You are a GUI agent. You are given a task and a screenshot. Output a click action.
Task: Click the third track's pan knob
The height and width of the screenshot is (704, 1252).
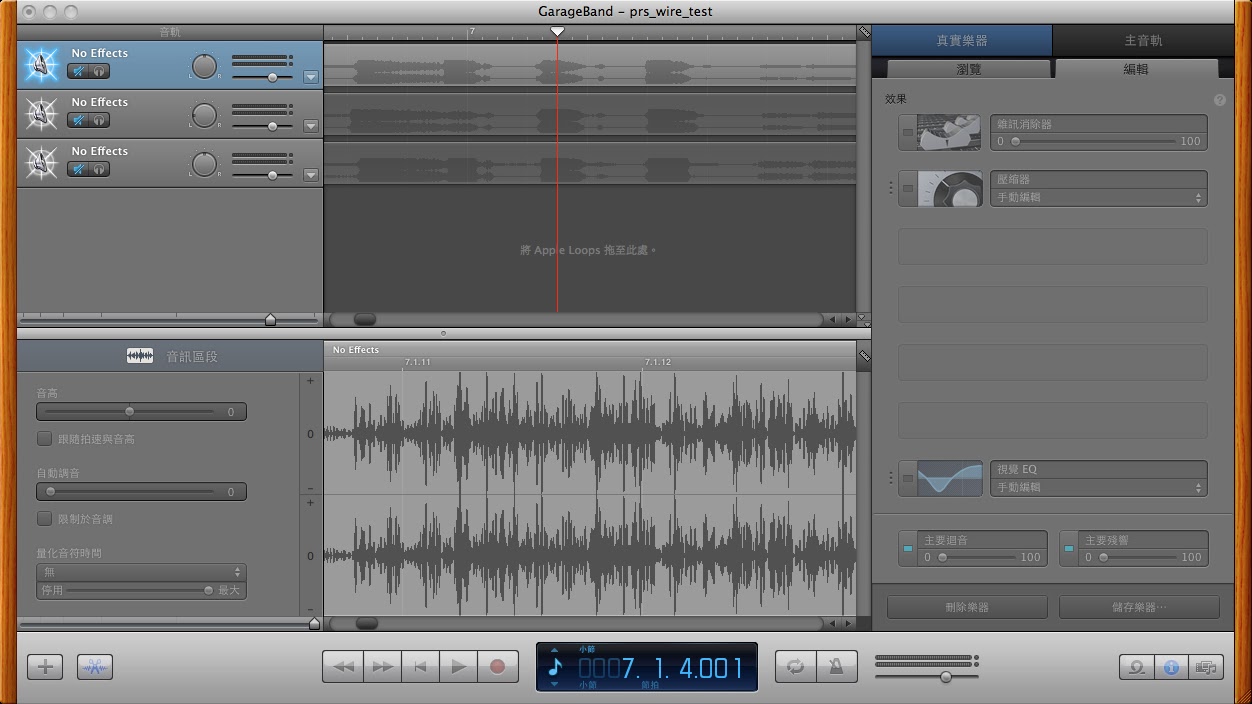coord(204,164)
